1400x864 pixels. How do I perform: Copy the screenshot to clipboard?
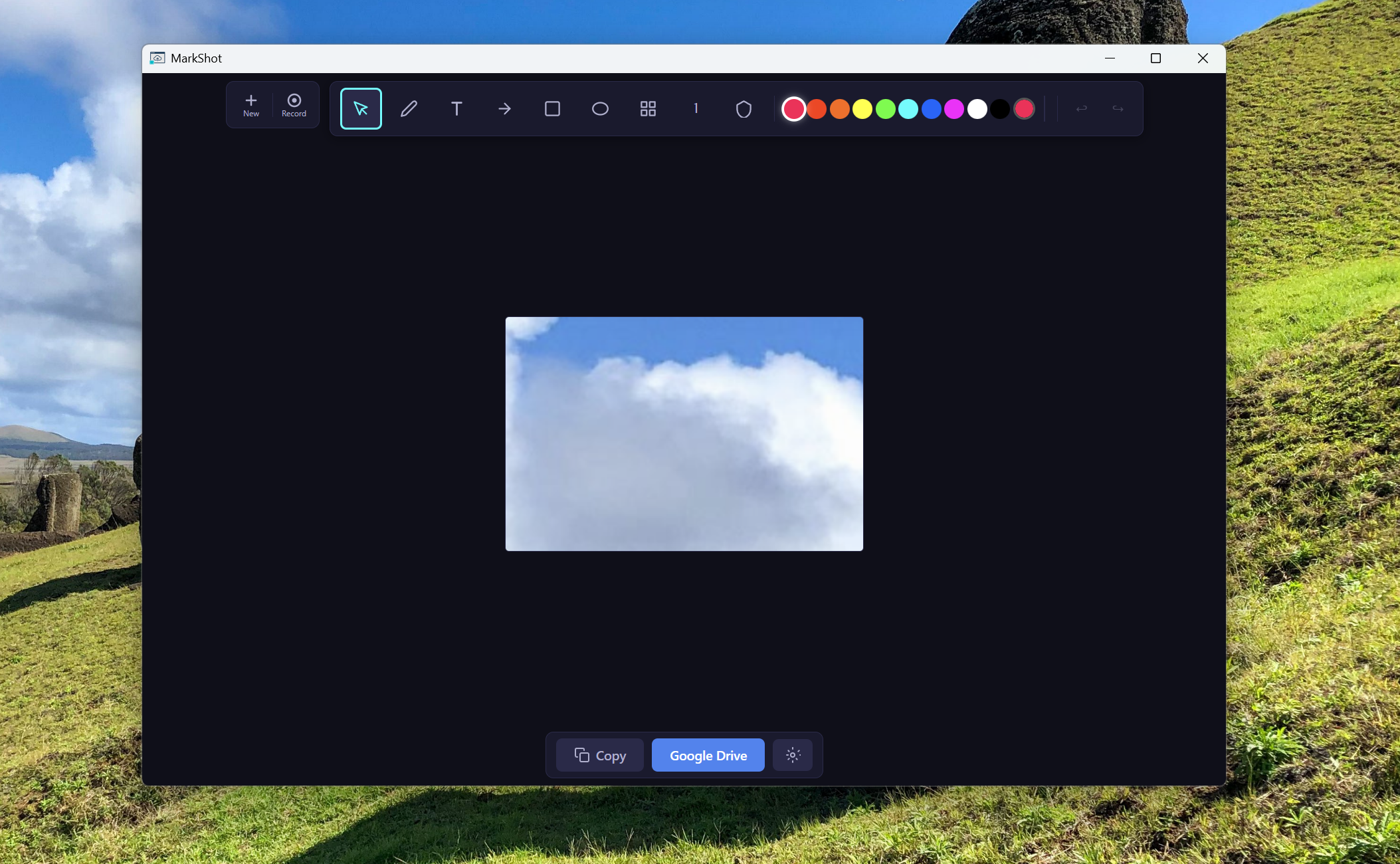(x=600, y=755)
